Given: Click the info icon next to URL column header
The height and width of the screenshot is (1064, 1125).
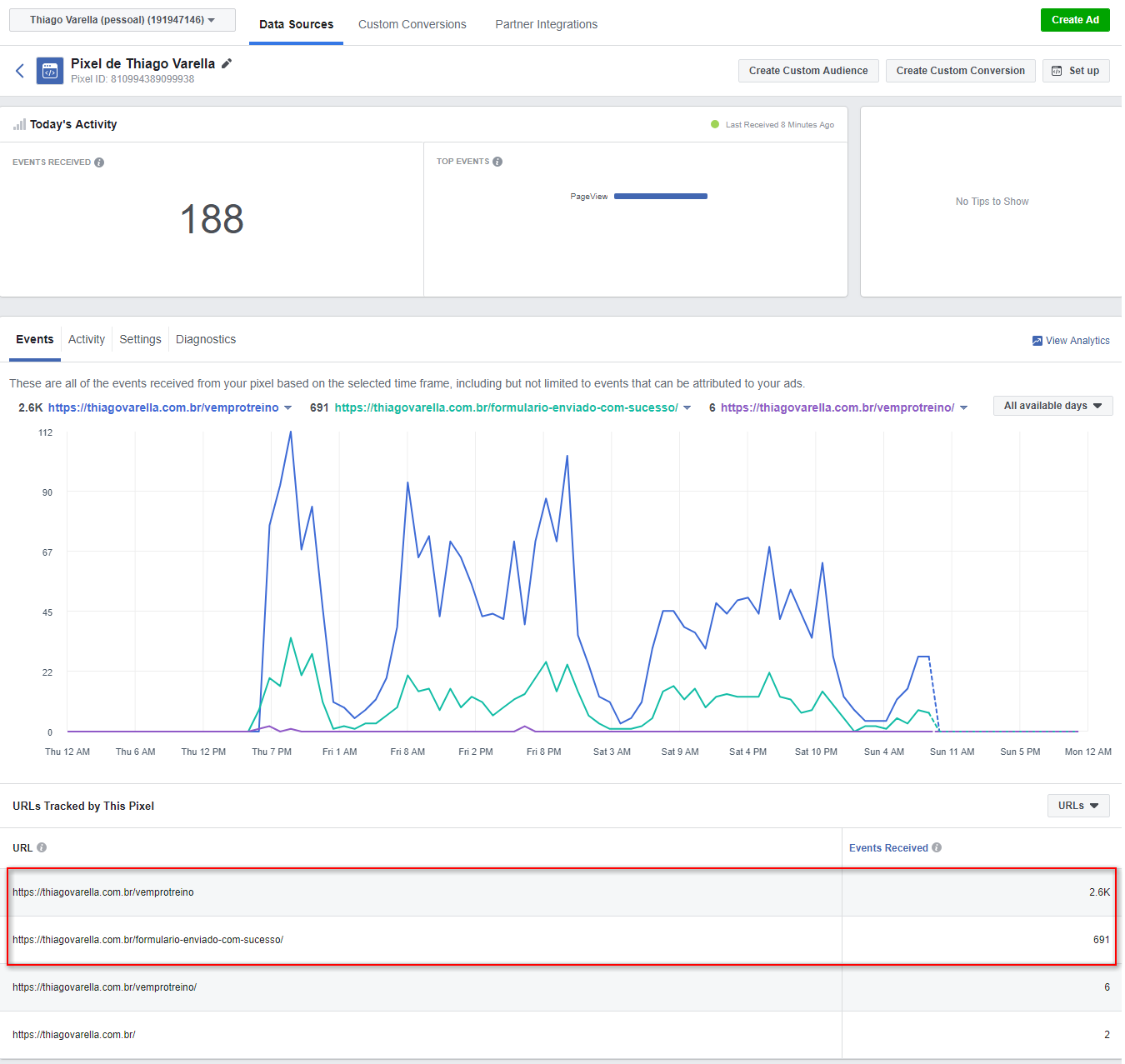Looking at the screenshot, I should point(42,847).
